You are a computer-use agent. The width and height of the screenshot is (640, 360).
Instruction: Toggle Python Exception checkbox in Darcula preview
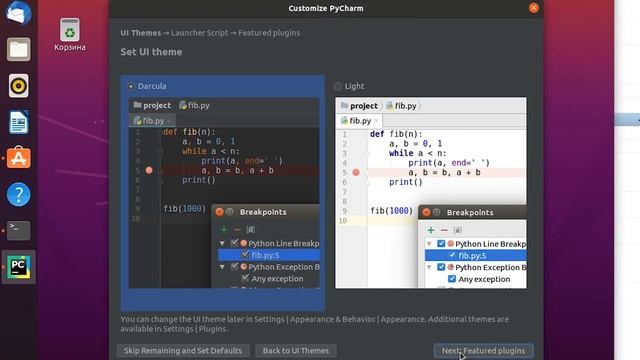point(234,267)
